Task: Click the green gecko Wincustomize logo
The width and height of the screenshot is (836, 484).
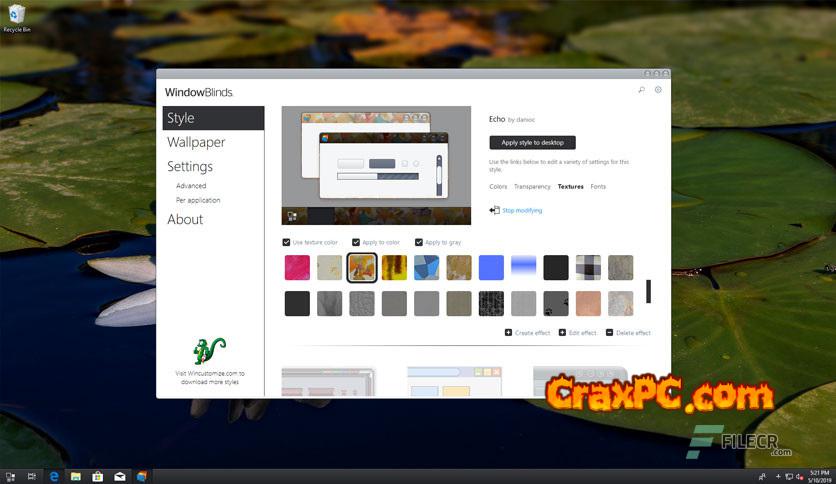Action: 209,351
